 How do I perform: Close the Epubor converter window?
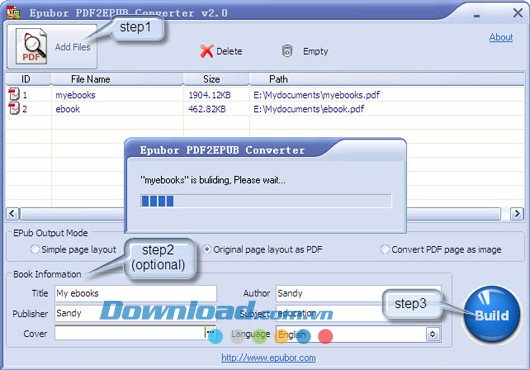517,13
